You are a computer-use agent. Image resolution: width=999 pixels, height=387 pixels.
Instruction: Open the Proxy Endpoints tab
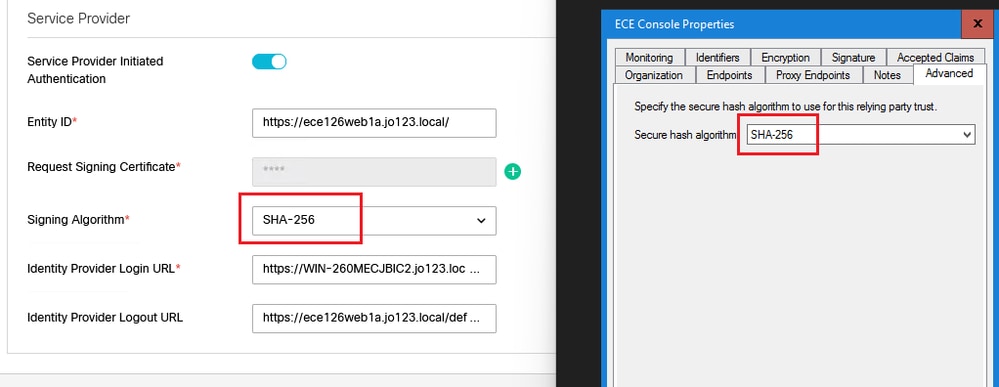813,75
